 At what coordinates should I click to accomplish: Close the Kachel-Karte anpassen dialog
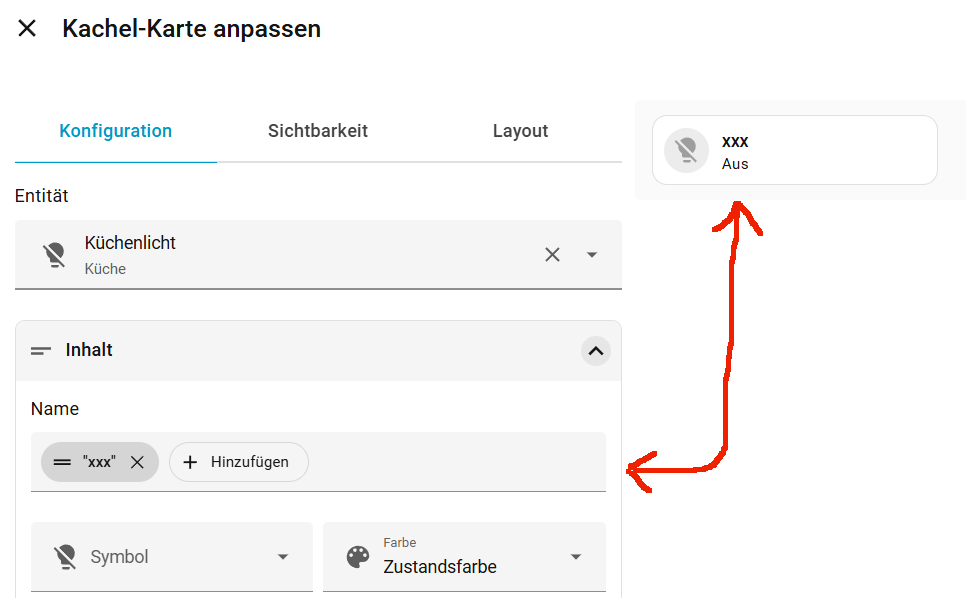tap(27, 28)
